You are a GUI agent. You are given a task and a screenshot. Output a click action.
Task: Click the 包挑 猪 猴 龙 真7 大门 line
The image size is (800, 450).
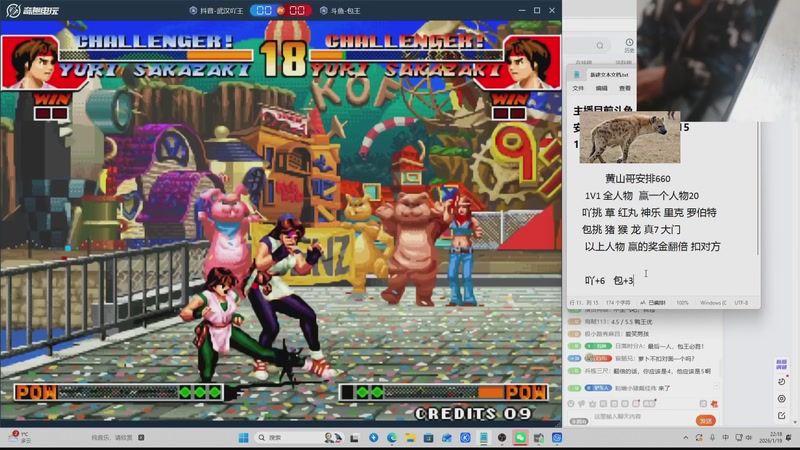(x=631, y=230)
